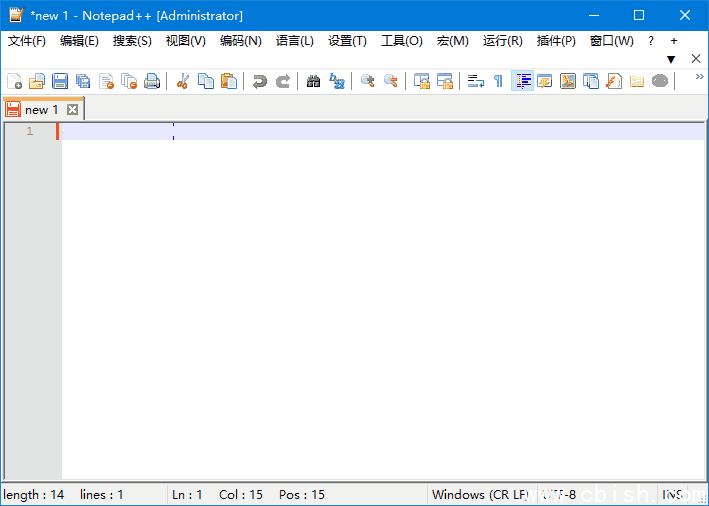Toggle synchronized vertical scrolling icon
The image size is (709, 506).
(422, 81)
